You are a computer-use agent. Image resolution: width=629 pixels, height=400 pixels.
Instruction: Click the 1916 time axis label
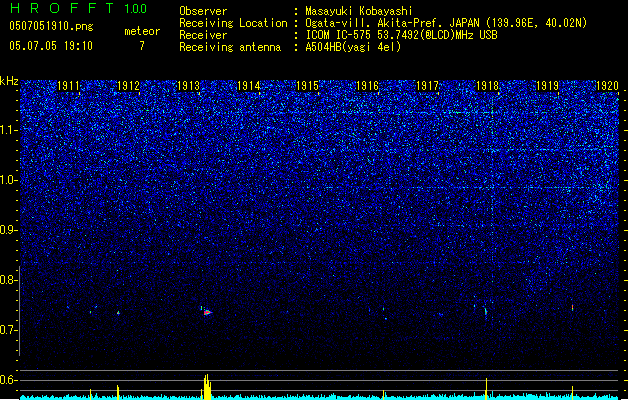pos(368,86)
